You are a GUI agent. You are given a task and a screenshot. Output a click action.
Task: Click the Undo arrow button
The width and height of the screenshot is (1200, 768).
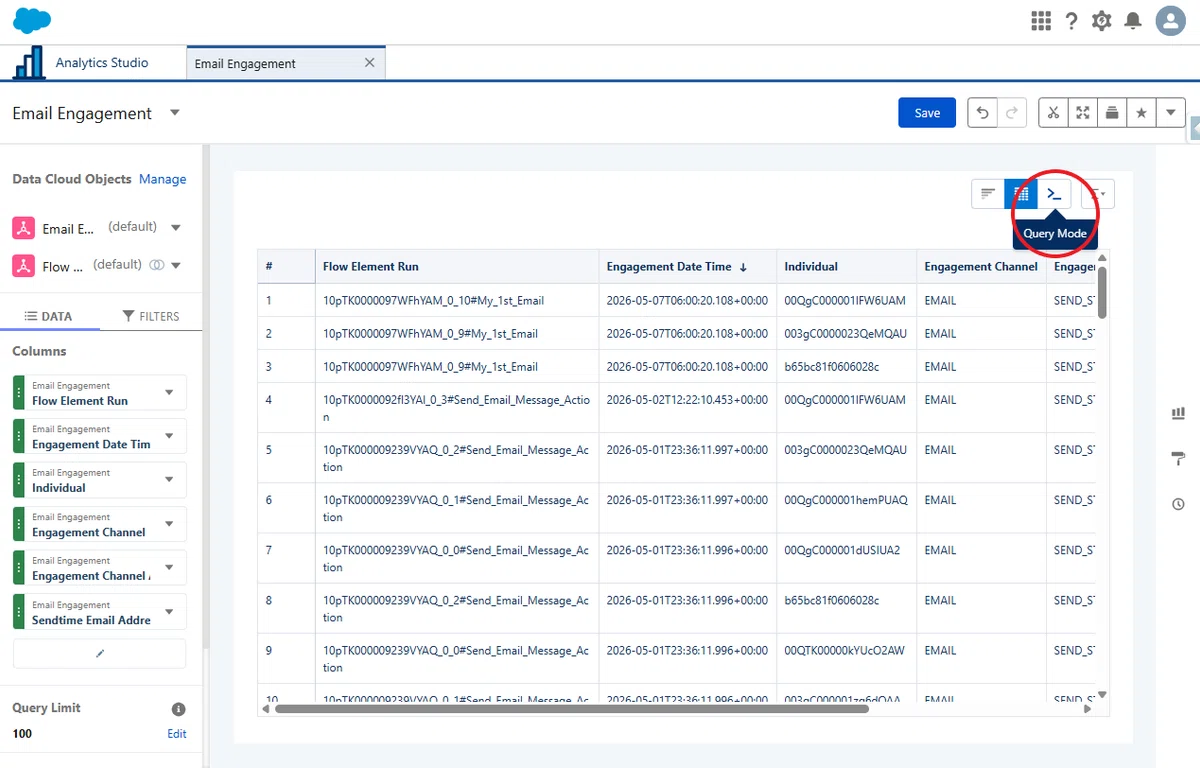pyautogui.click(x=983, y=113)
